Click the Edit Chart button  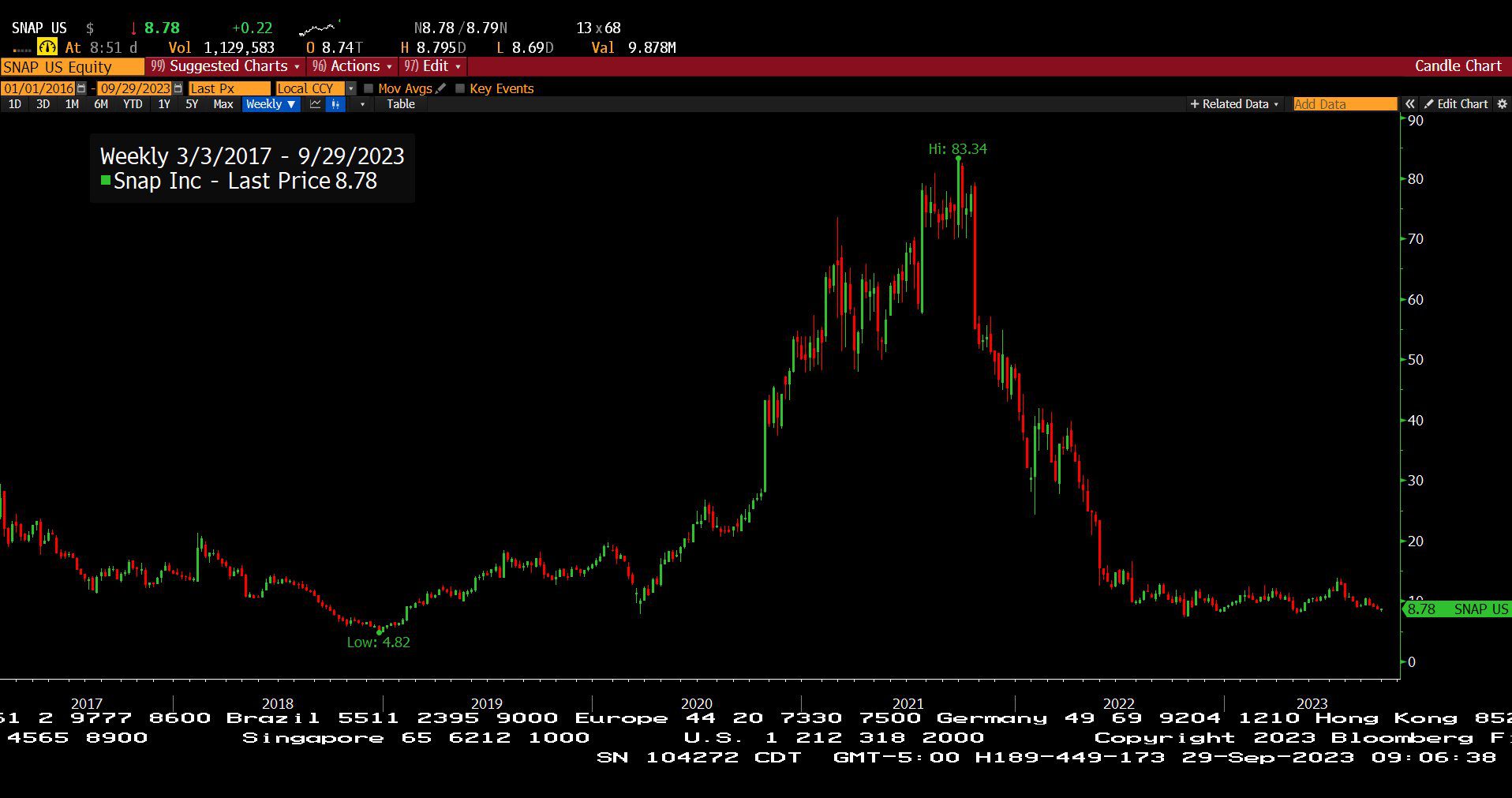[x=1455, y=104]
